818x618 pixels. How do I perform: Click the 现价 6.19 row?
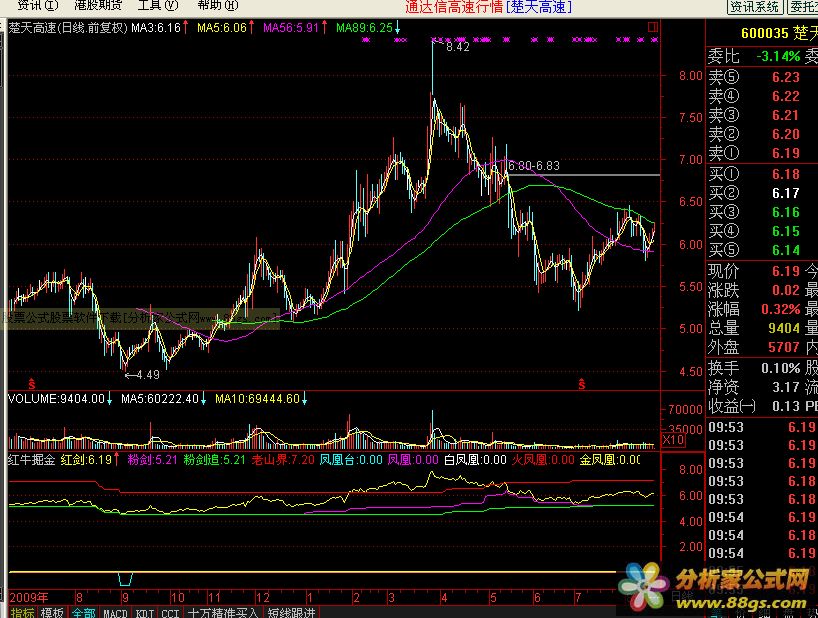tap(762, 271)
